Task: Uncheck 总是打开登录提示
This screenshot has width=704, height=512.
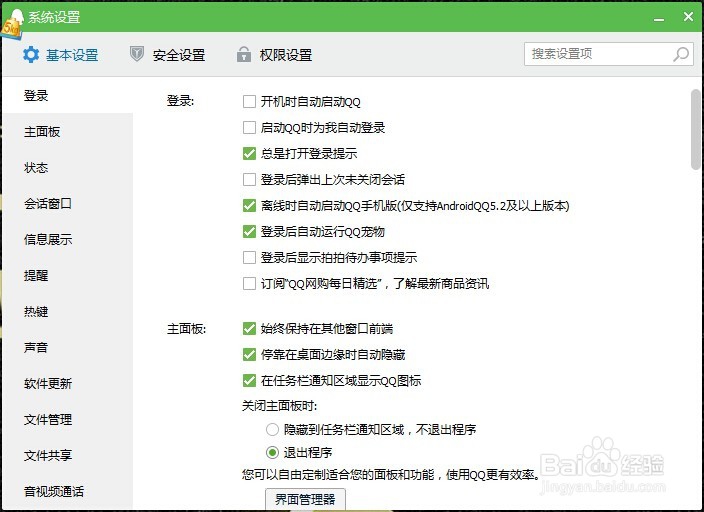Action: (249, 154)
